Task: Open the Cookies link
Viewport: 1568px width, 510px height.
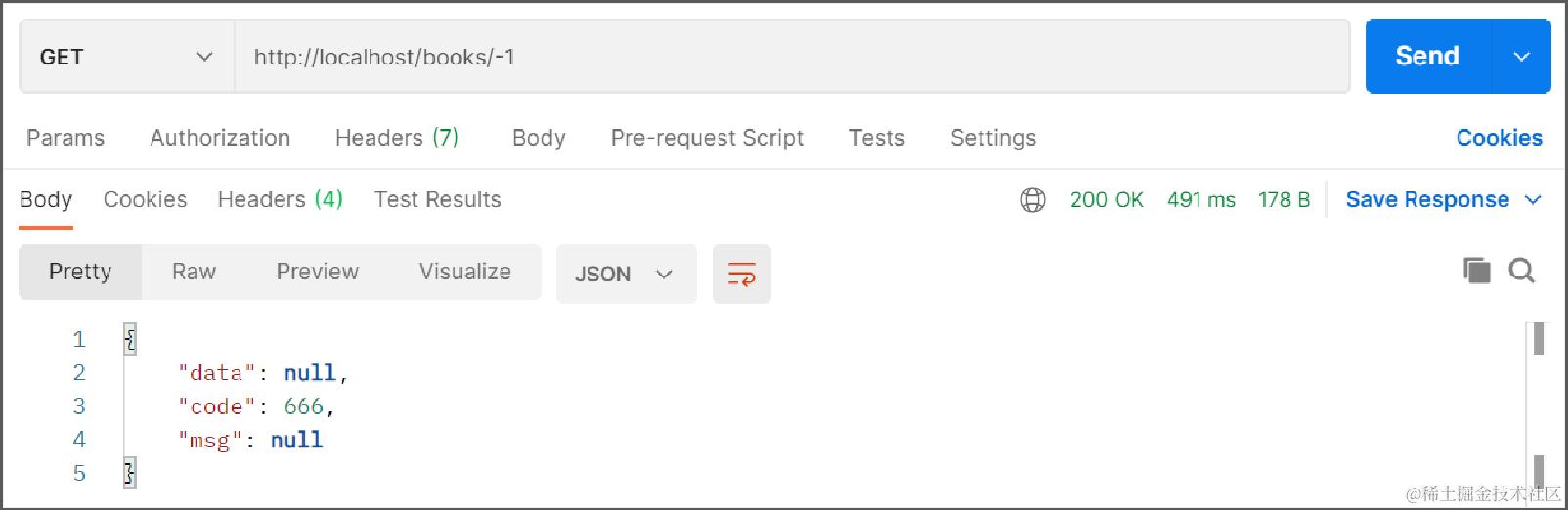Action: (1499, 138)
